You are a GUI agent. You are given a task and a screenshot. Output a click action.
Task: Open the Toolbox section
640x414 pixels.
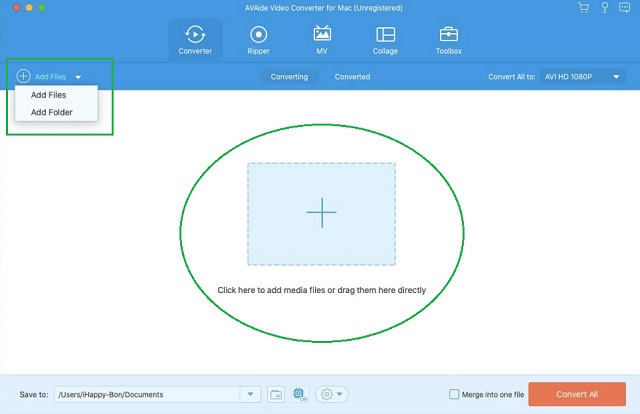click(449, 40)
